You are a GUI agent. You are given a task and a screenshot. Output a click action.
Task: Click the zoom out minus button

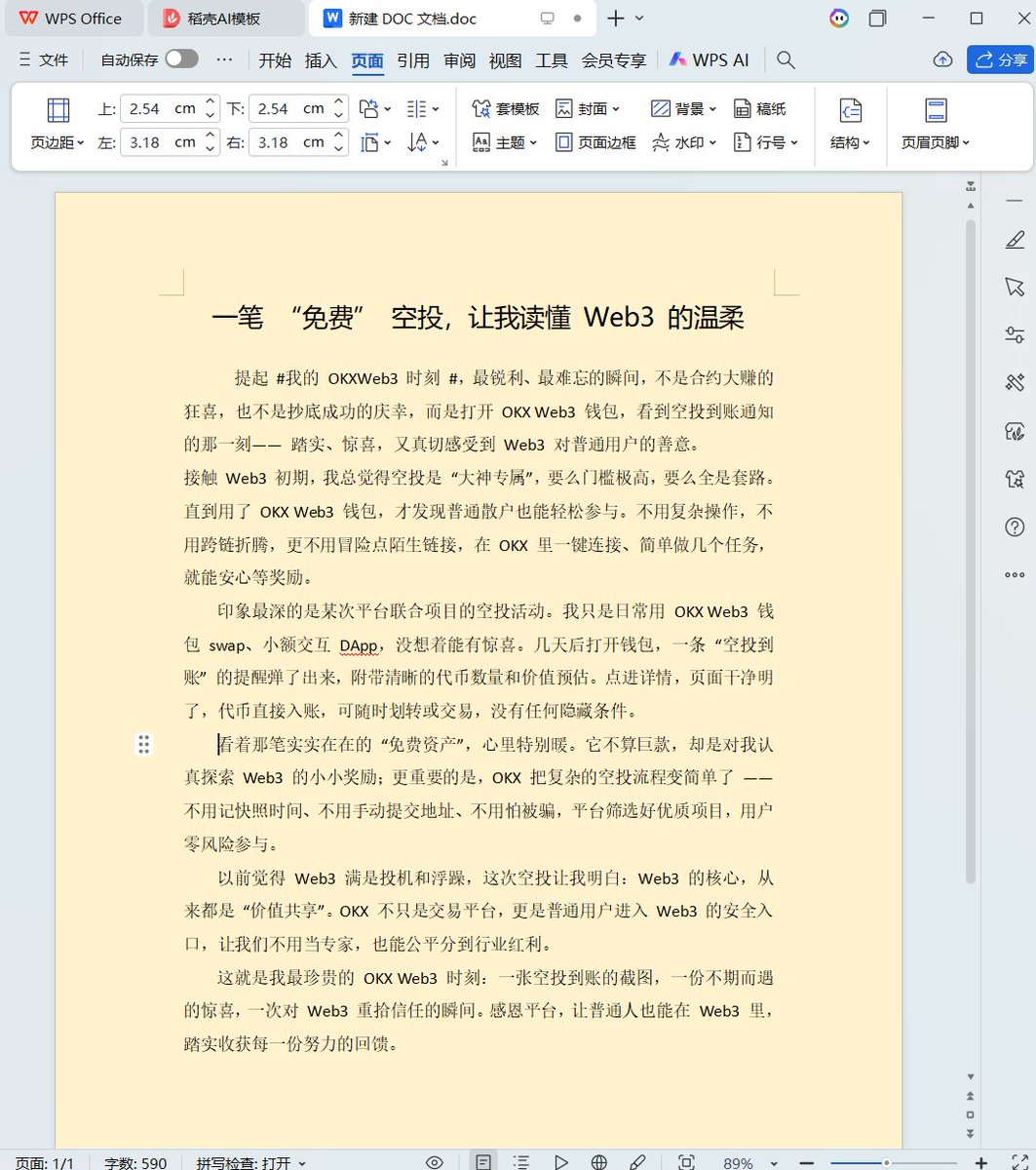click(x=806, y=1163)
